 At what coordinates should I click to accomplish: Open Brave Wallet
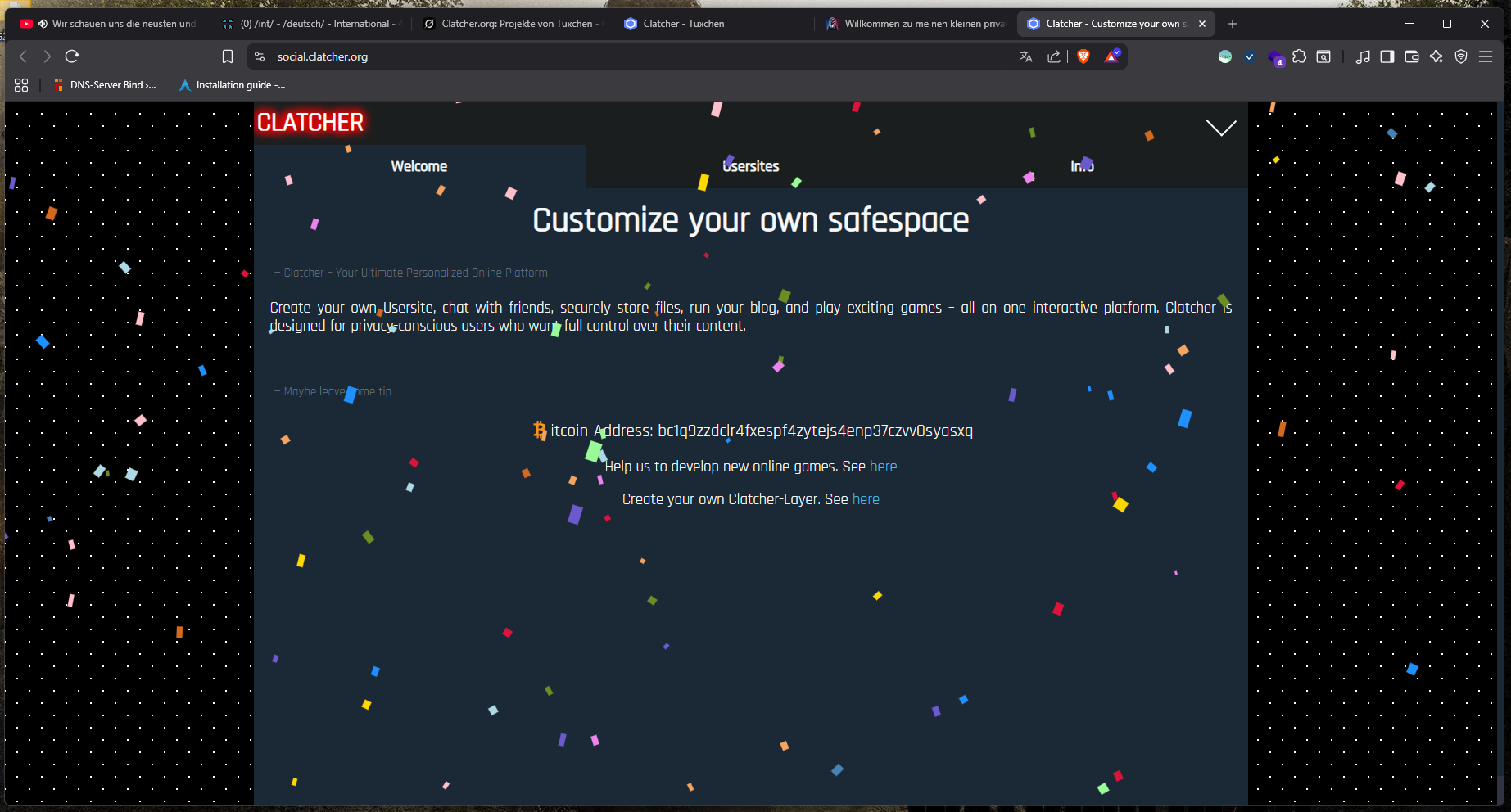[1412, 56]
